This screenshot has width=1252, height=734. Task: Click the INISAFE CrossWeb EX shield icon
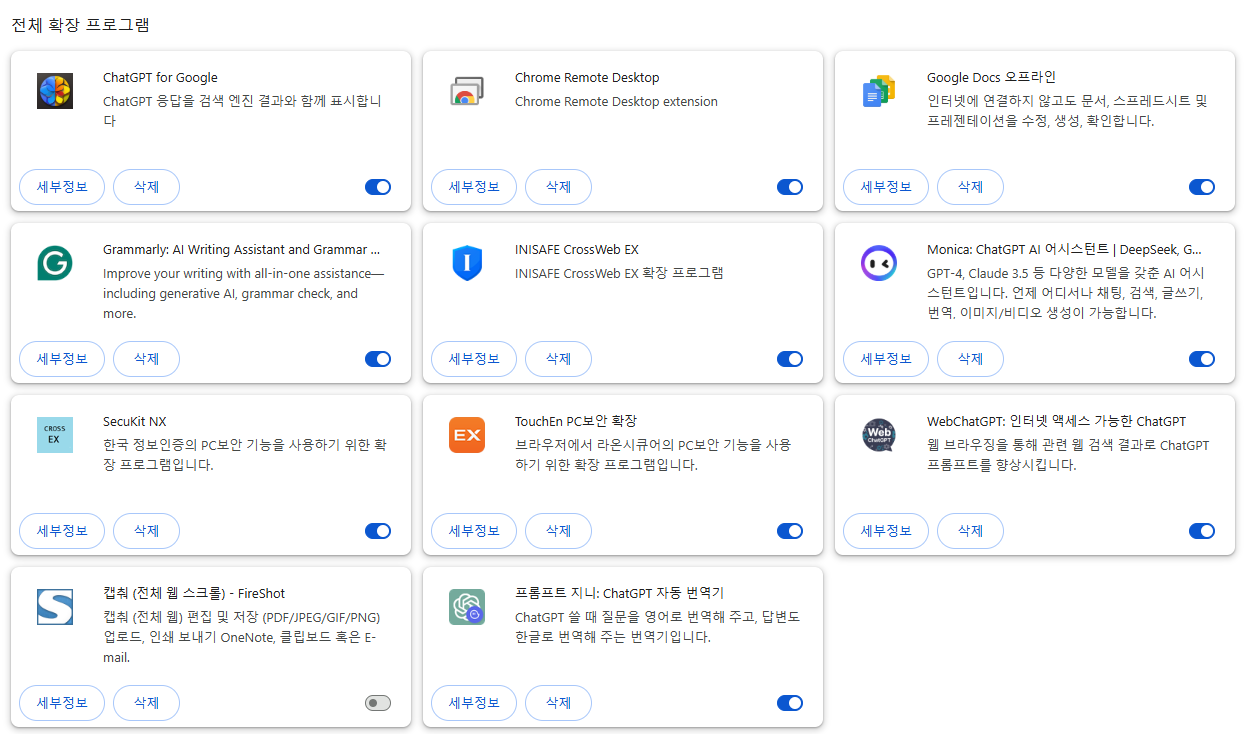point(467,263)
